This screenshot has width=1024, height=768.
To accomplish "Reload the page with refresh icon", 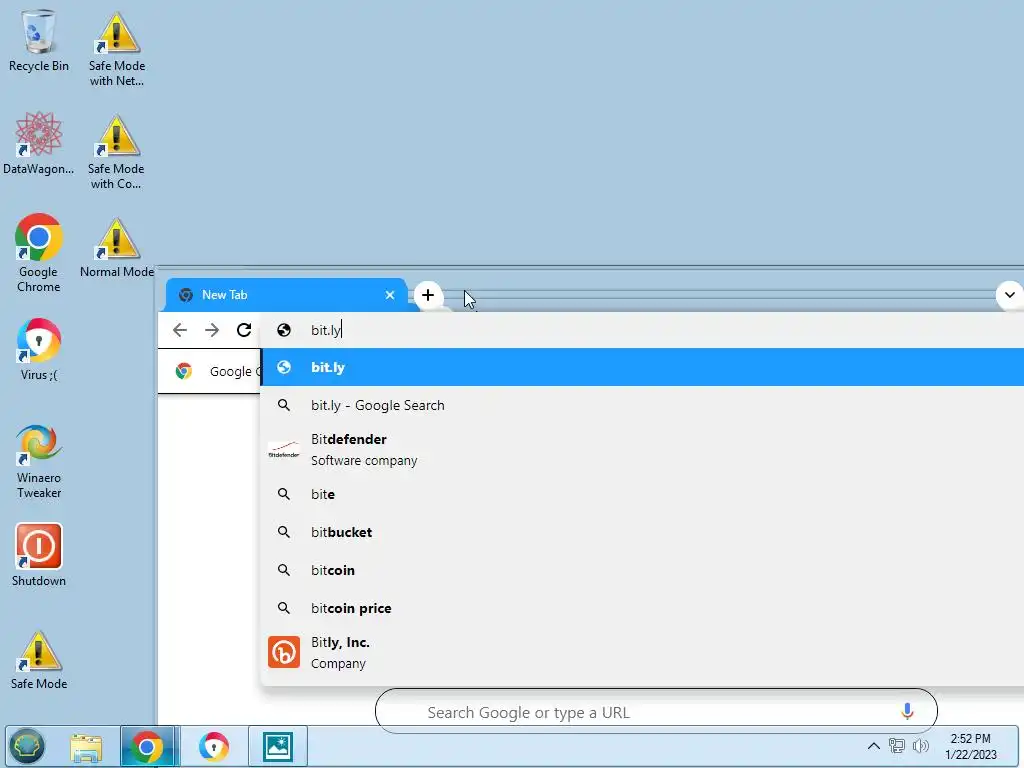I will pyautogui.click(x=244, y=330).
